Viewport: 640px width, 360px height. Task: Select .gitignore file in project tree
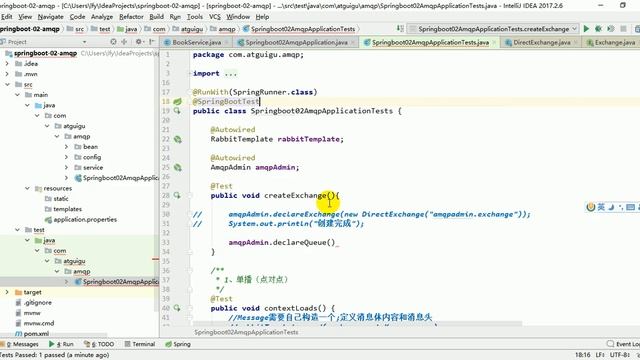click(32, 302)
